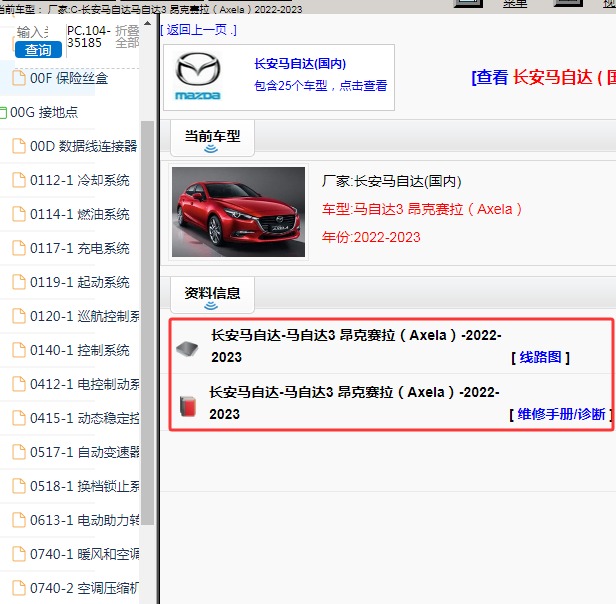
Task: Select 0740-1 暖风和空调 entry
Action: click(84, 554)
